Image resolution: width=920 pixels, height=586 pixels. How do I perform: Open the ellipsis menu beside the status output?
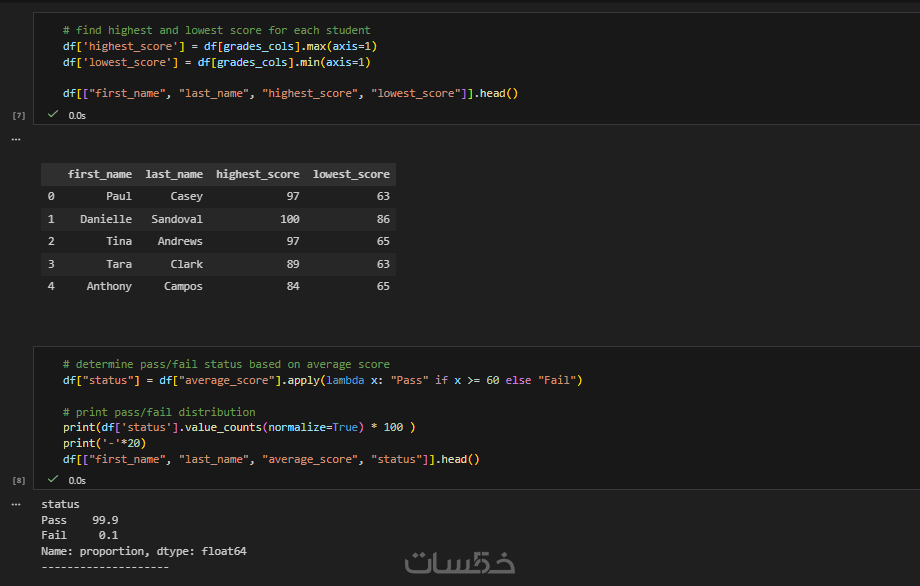coord(15,504)
